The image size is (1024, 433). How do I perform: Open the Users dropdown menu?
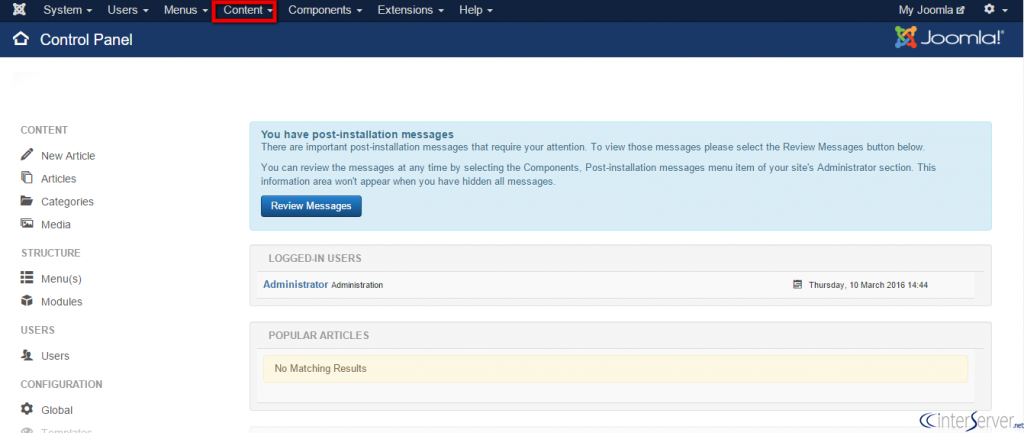point(127,10)
